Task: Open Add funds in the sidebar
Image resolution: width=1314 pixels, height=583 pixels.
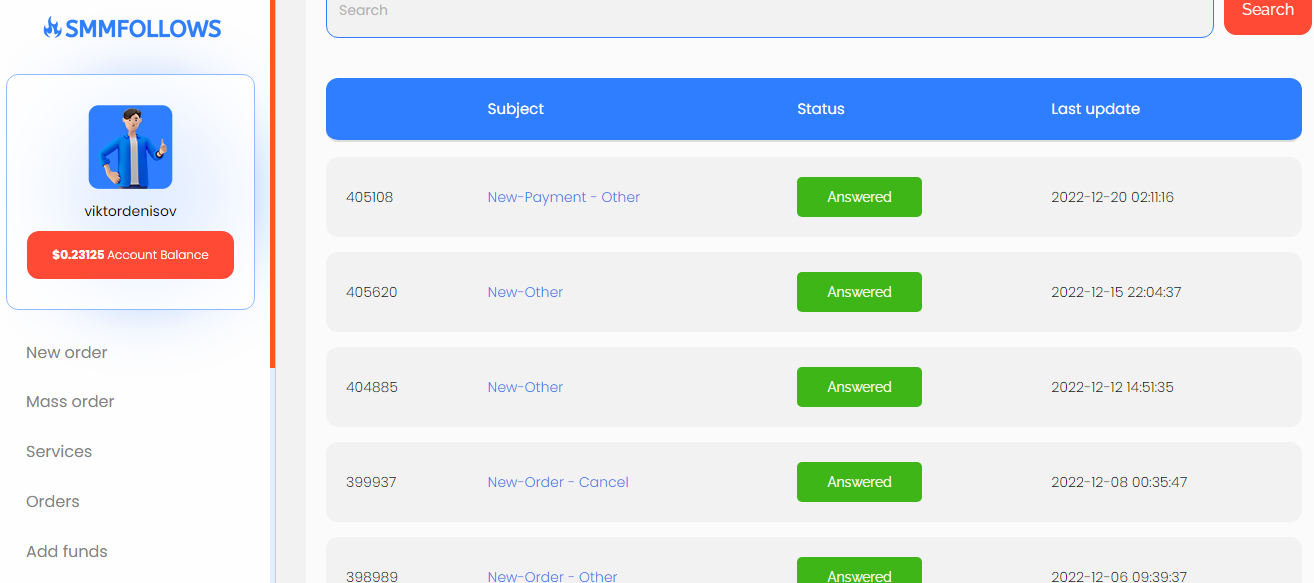Action: (67, 551)
